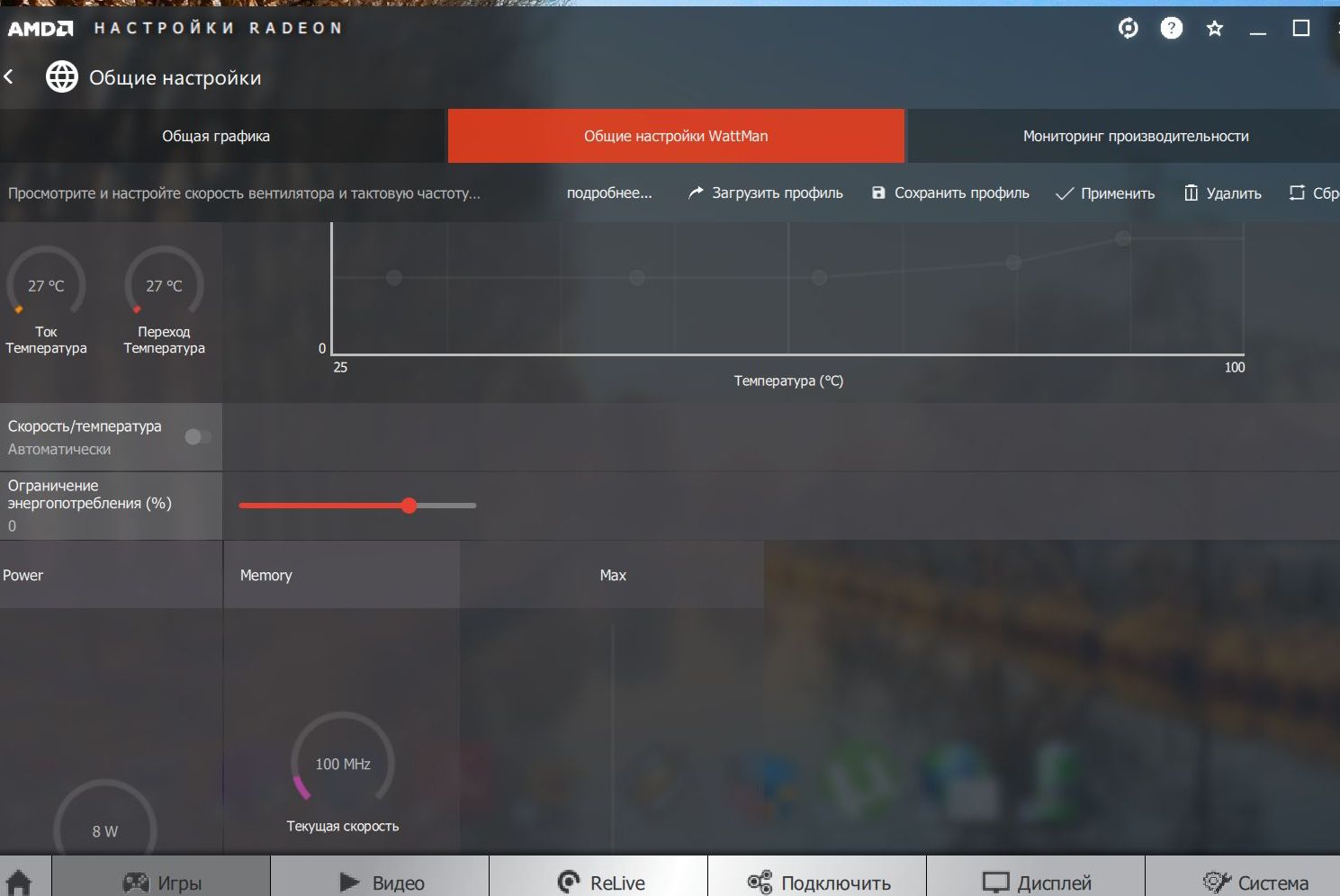Screen dimensions: 1340x896
Task: Click the Memory column header
Action: coord(342,575)
